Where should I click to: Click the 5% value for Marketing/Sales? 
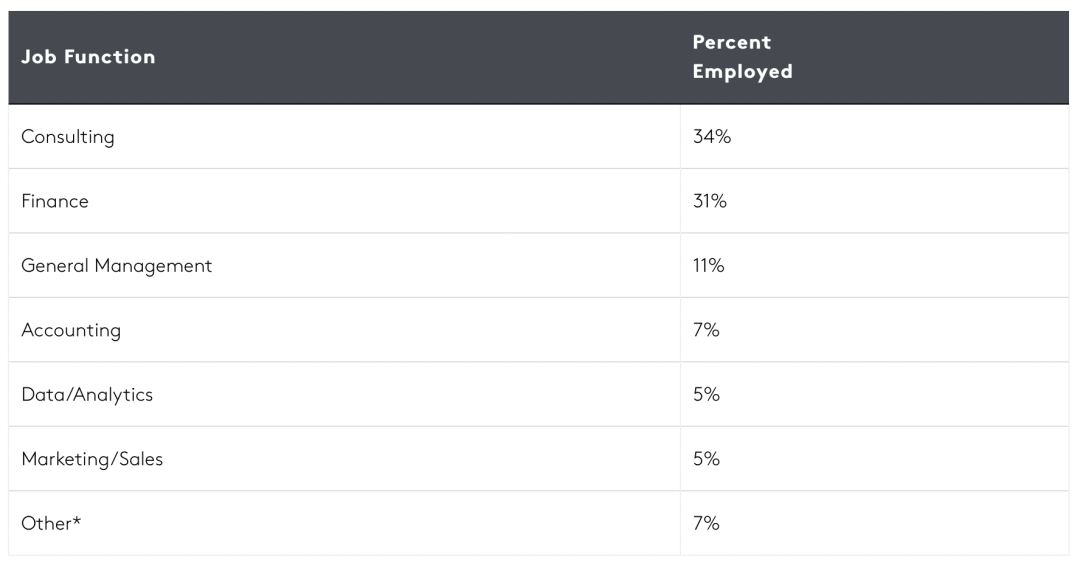point(706,459)
